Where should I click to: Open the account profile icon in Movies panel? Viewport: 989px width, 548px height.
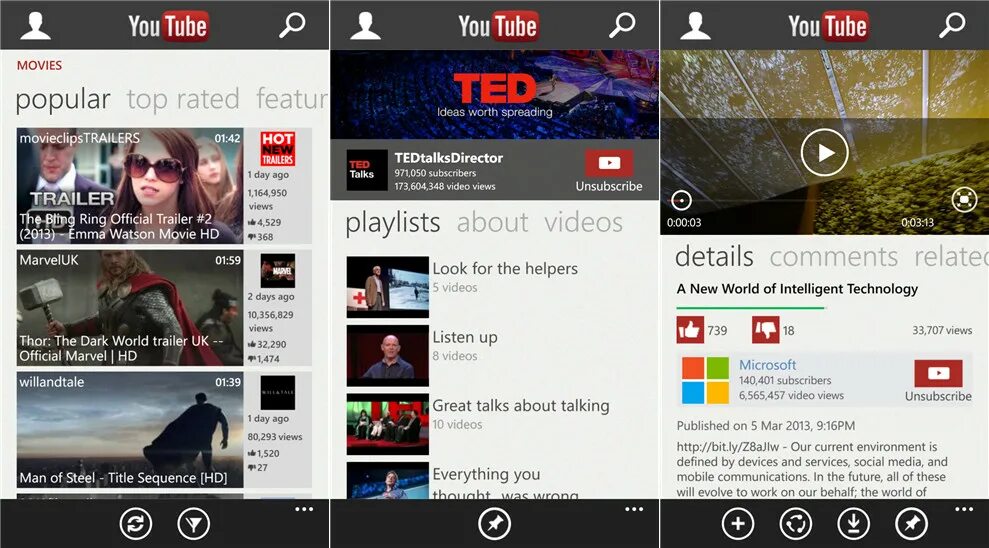pos(35,26)
